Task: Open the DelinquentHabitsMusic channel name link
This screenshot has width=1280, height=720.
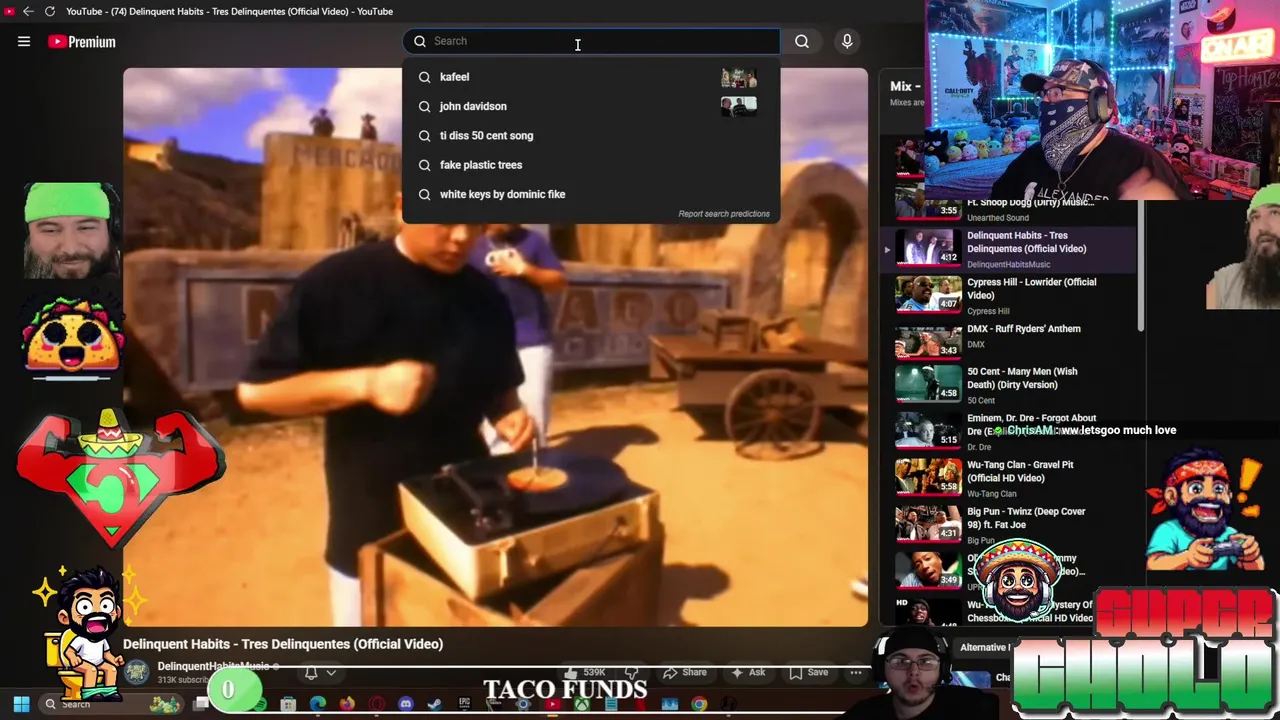Action: 213,666
